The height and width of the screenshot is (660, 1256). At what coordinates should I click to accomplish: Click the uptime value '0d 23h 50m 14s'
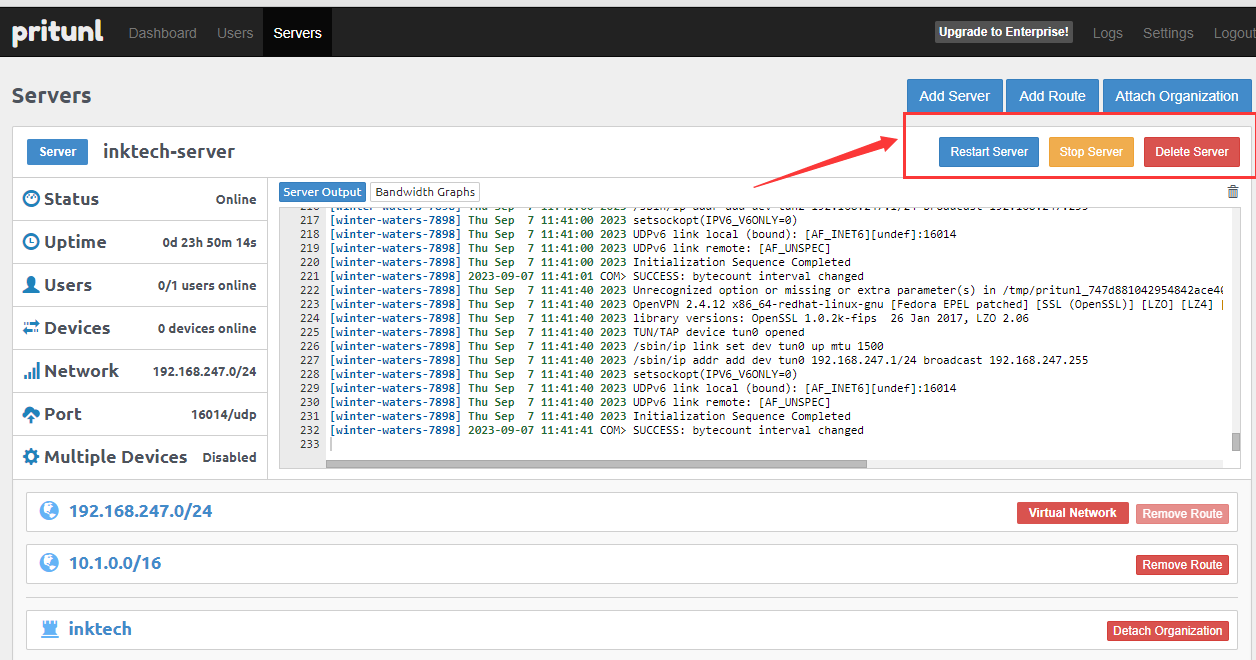point(210,242)
